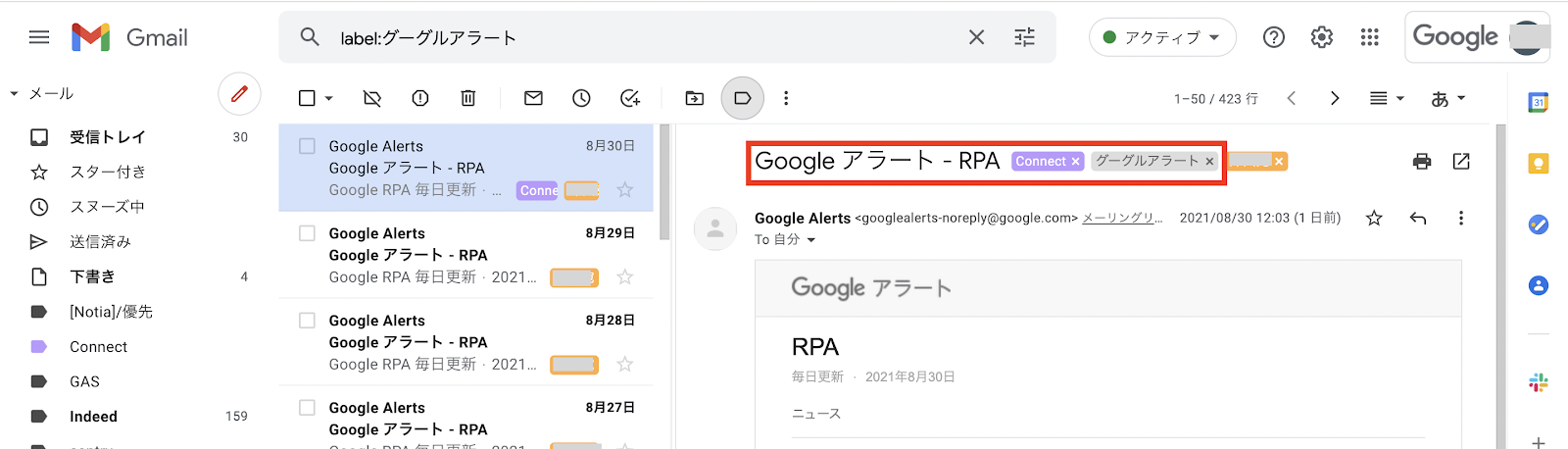
Task: Click the delete trash icon
Action: 468,98
